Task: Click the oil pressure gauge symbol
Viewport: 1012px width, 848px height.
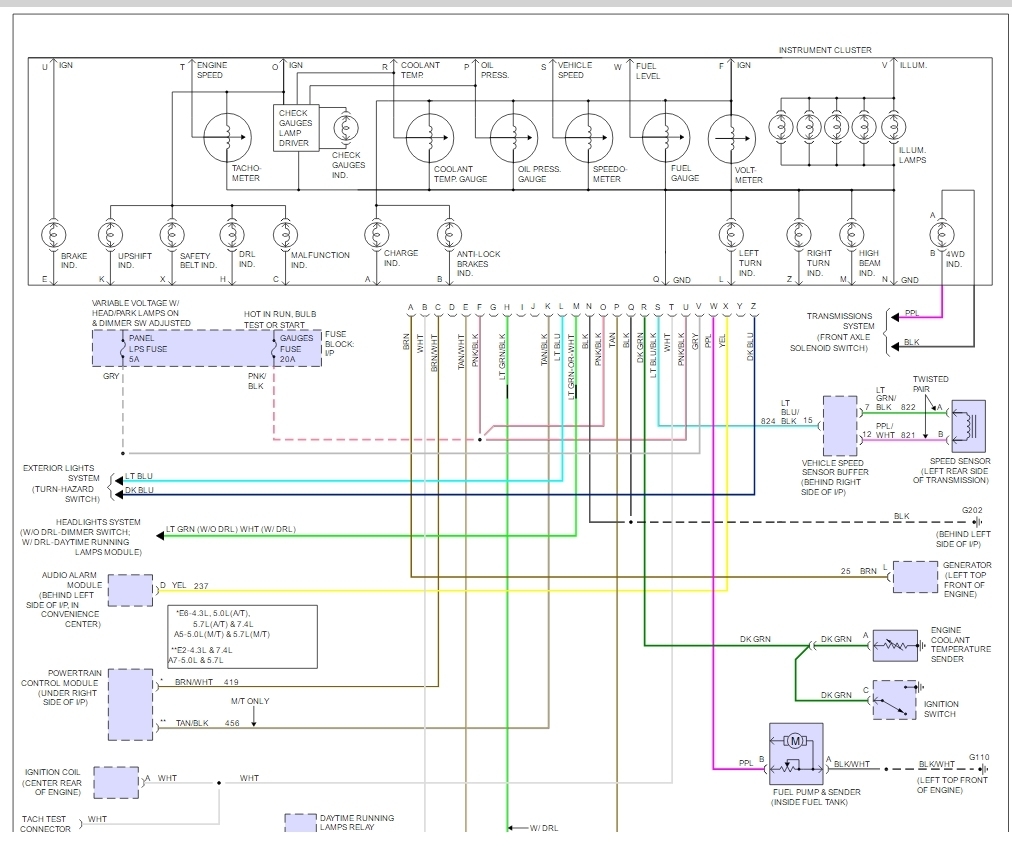Action: pos(514,138)
